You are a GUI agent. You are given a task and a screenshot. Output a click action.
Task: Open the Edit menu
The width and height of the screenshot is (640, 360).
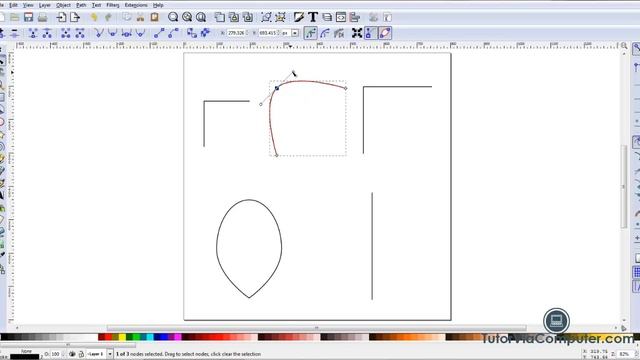pos(13,5)
